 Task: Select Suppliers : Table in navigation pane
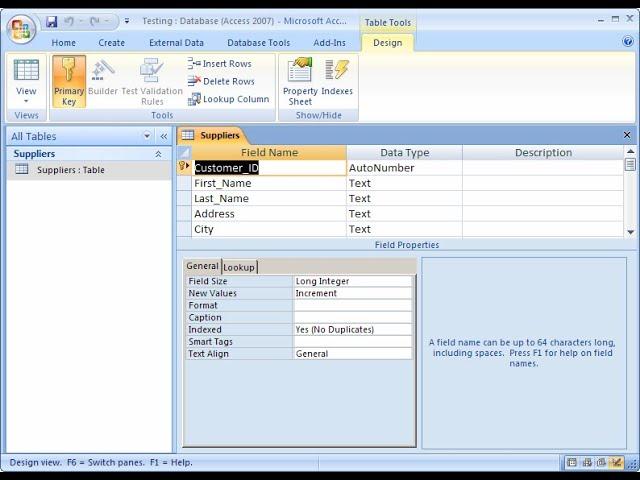tap(70, 170)
